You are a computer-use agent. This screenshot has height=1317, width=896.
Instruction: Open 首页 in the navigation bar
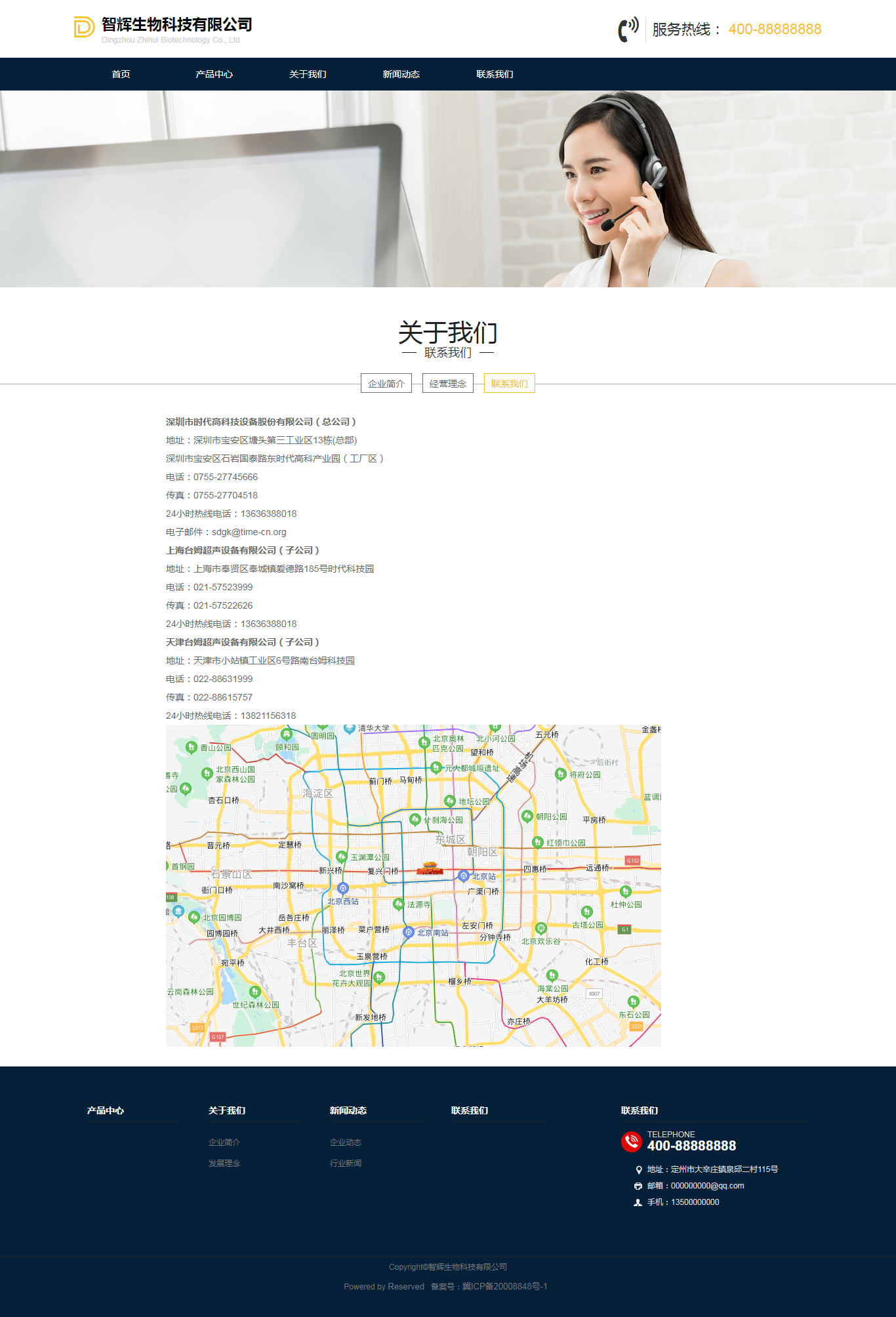coord(121,74)
